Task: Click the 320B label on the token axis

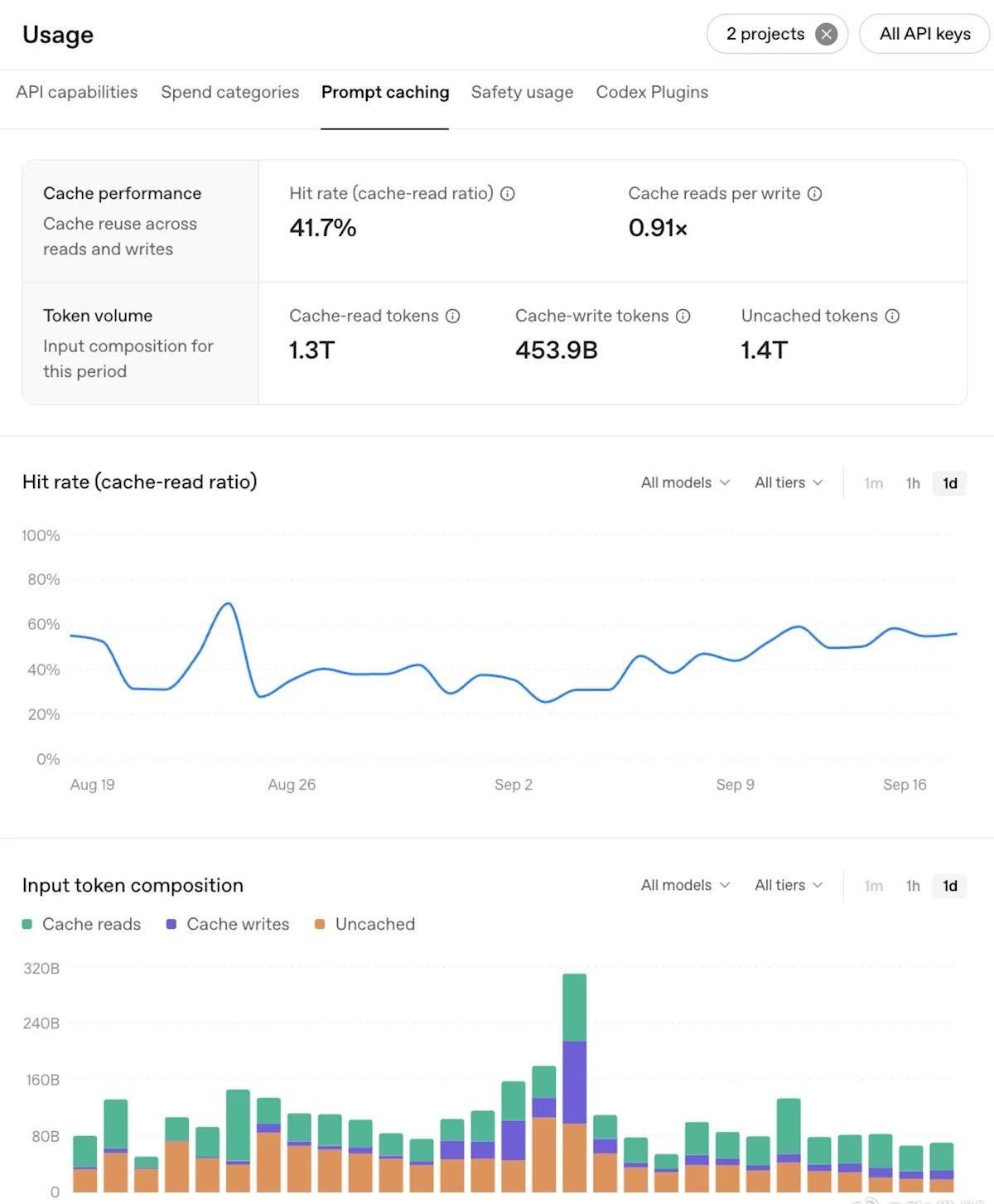Action: coord(41,968)
